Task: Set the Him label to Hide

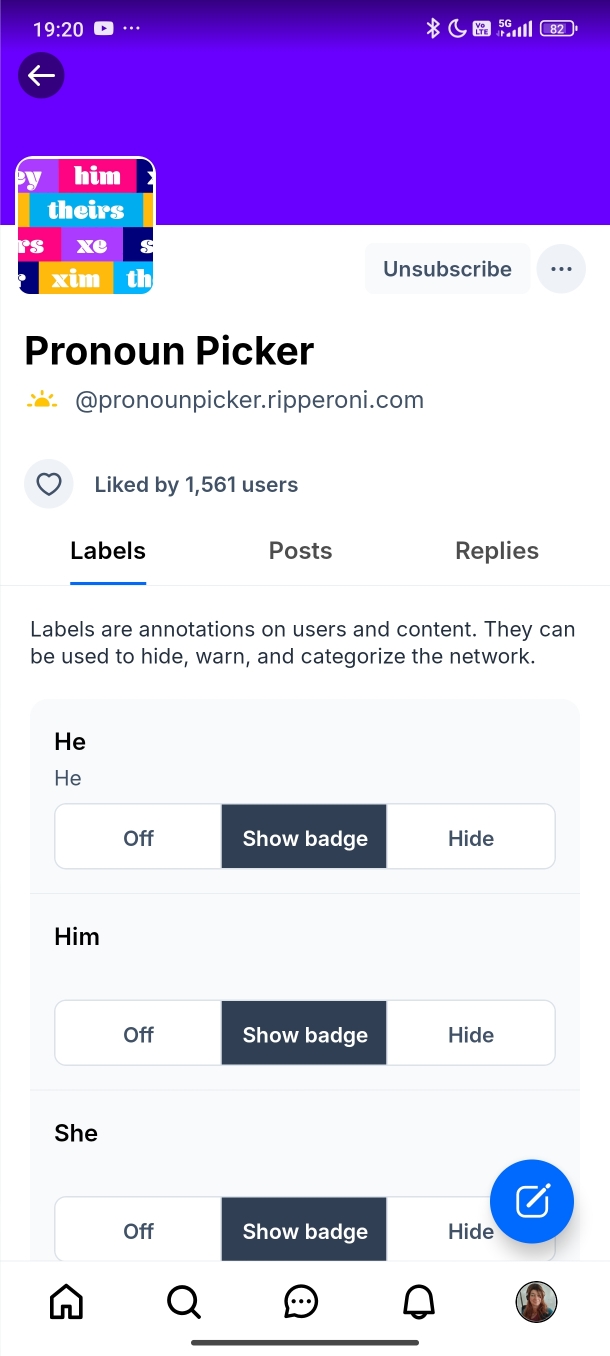Action: (x=471, y=1035)
